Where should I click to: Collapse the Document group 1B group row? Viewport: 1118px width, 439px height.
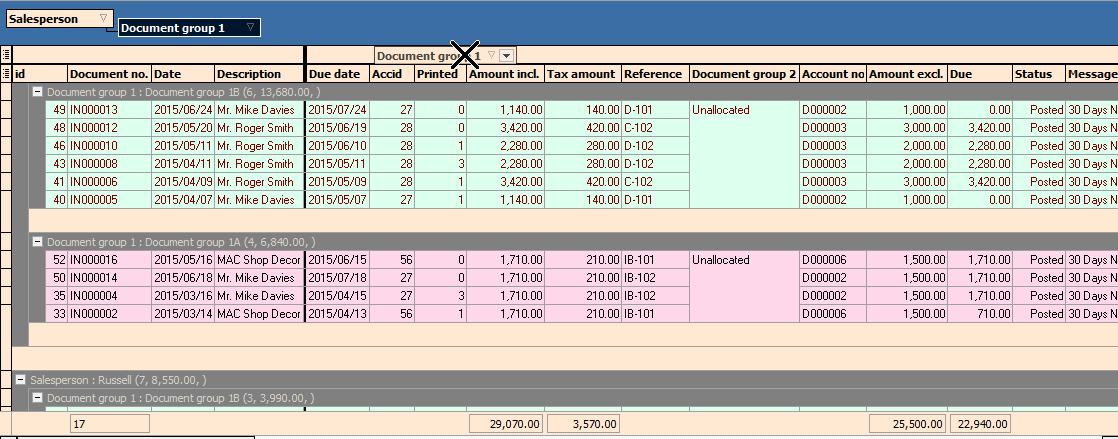point(37,91)
